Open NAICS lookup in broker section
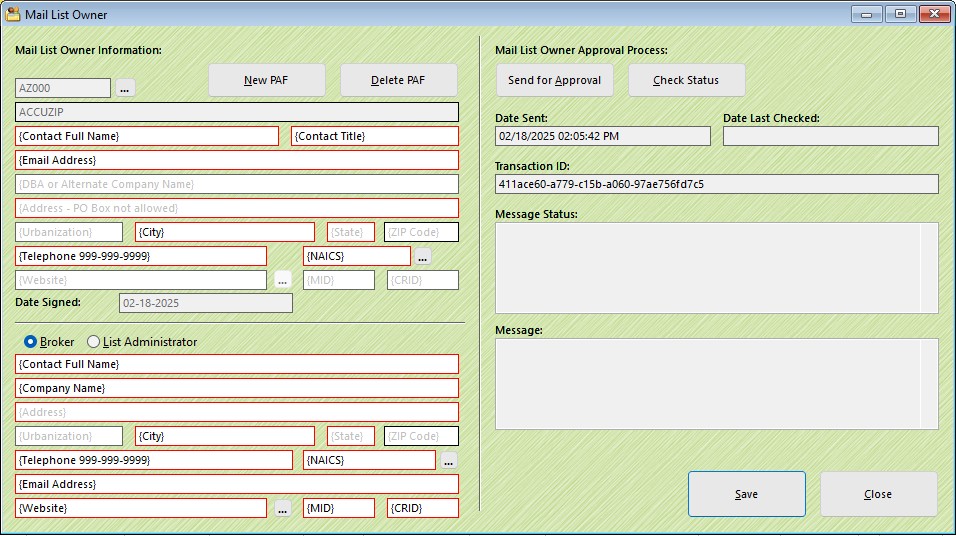This screenshot has height=536, width=956. 449,460
